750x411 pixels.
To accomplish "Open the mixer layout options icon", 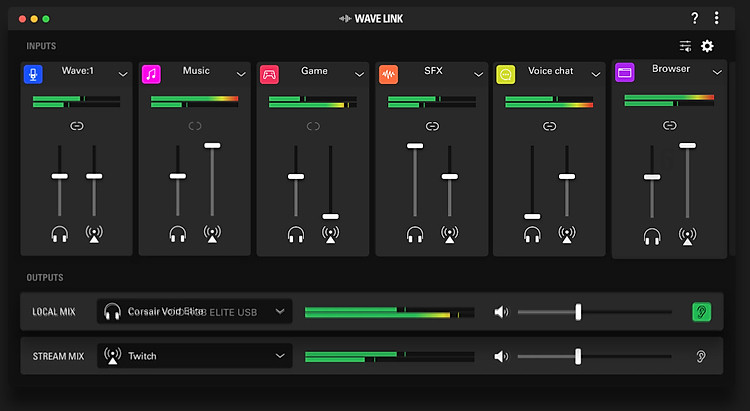I will (x=685, y=46).
